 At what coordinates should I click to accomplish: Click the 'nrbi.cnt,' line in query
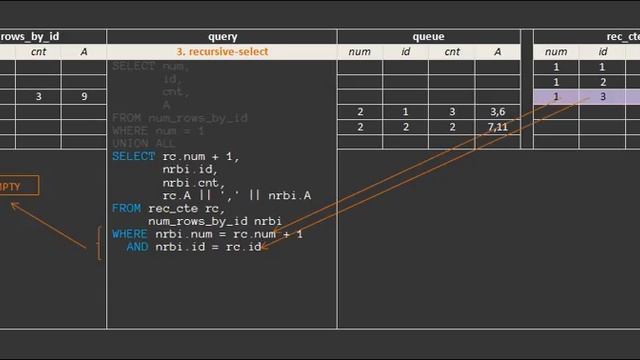point(193,182)
